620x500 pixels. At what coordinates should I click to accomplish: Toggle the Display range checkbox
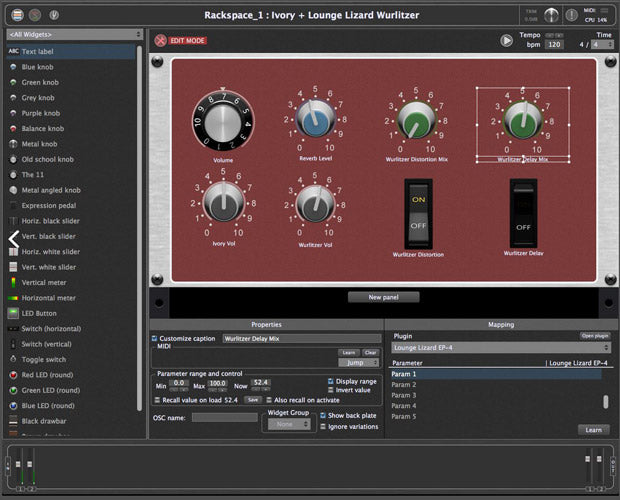click(x=331, y=381)
